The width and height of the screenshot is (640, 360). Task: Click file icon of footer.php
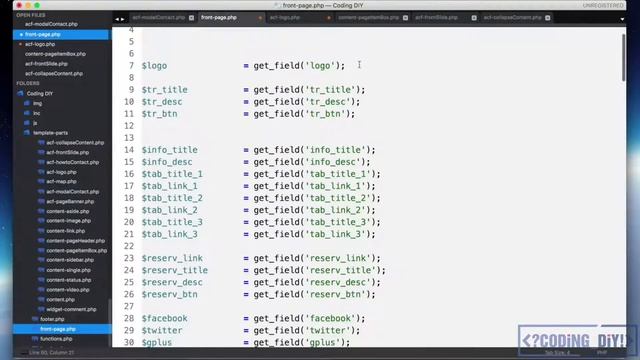pyautogui.click(x=35, y=319)
